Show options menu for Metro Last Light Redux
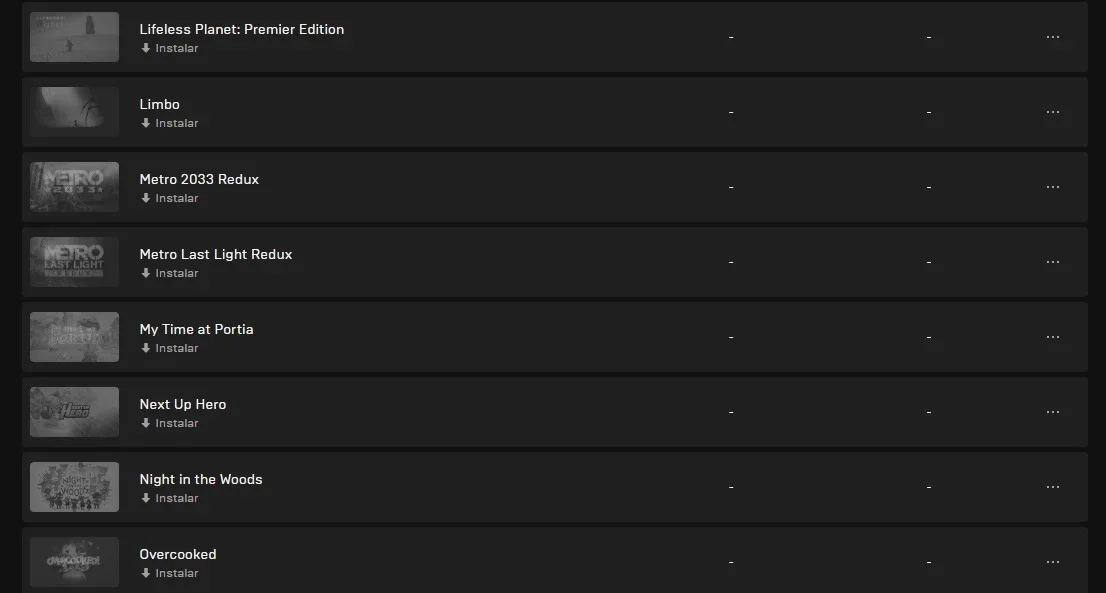Image resolution: width=1106 pixels, height=593 pixels. pos(1052,262)
